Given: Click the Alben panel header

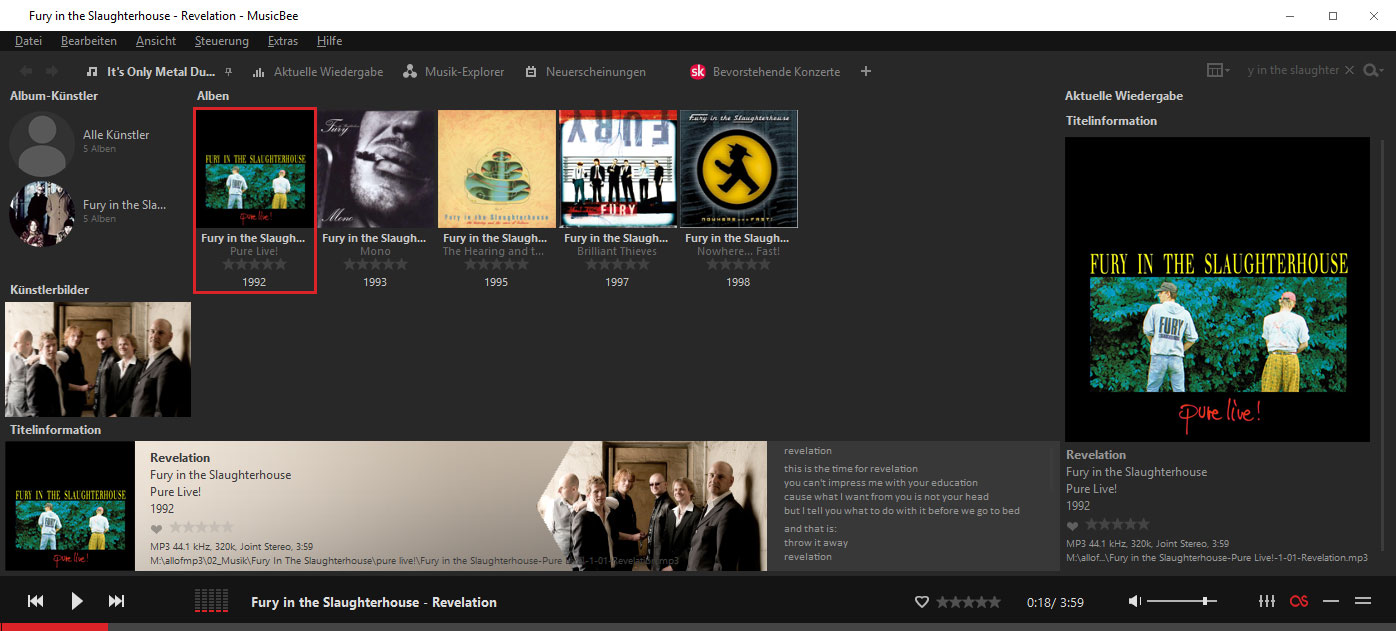Looking at the screenshot, I should pos(213,96).
